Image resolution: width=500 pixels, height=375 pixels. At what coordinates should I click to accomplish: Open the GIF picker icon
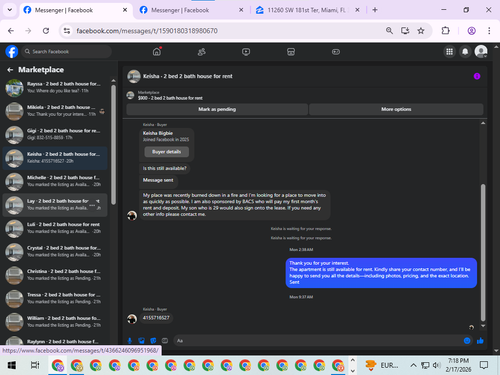point(165,341)
